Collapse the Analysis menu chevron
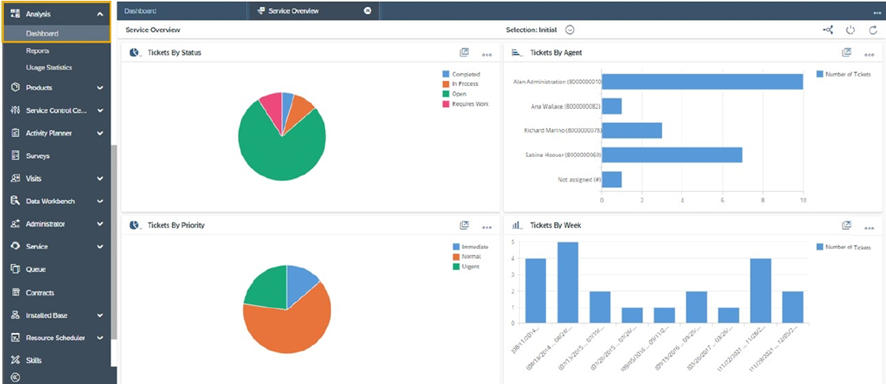The width and height of the screenshot is (886, 384). (100, 14)
